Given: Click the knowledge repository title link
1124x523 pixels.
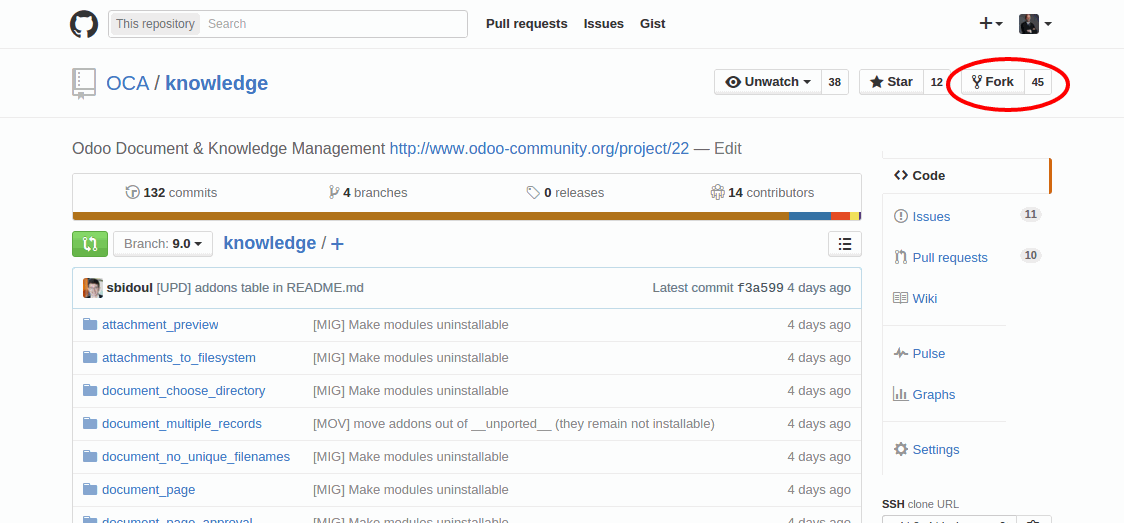Looking at the screenshot, I should point(216,83).
